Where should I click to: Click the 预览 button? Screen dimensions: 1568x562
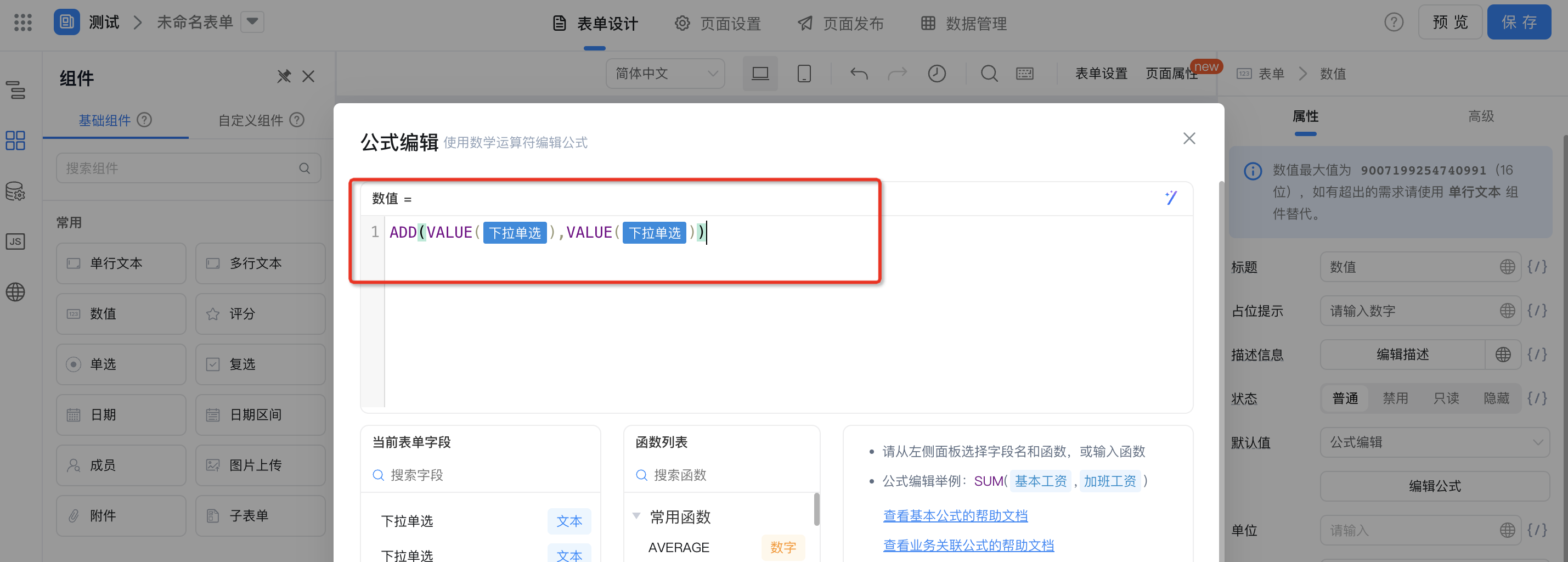tap(1450, 23)
